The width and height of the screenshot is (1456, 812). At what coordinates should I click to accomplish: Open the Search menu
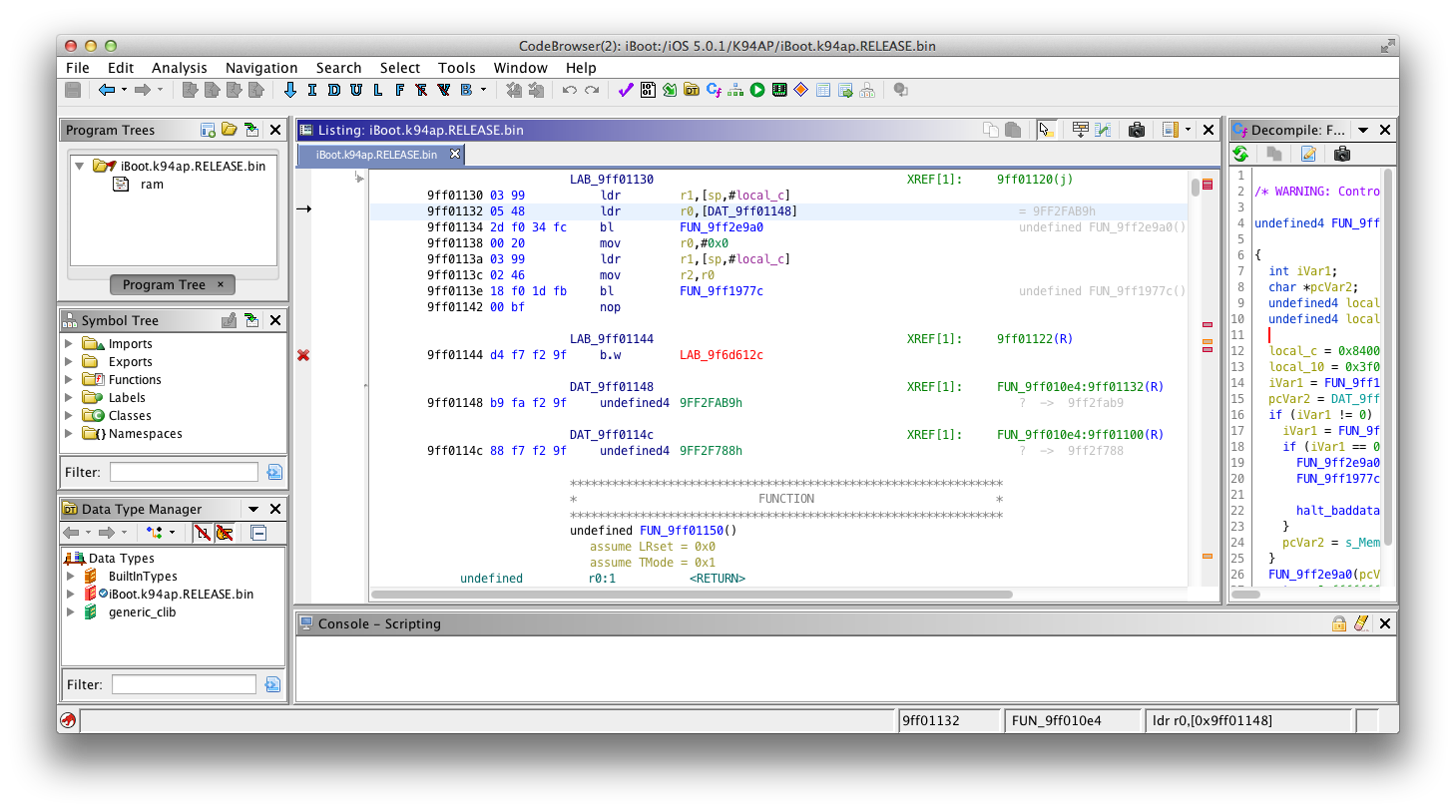pos(338,68)
